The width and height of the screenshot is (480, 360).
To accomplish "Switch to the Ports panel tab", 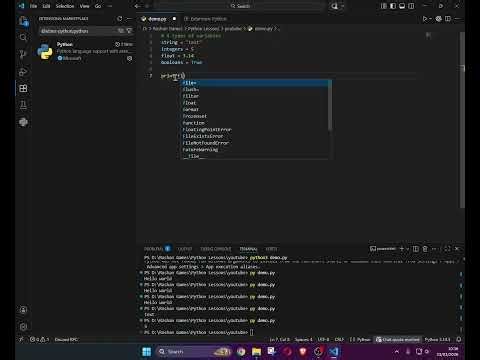I will tap(271, 249).
